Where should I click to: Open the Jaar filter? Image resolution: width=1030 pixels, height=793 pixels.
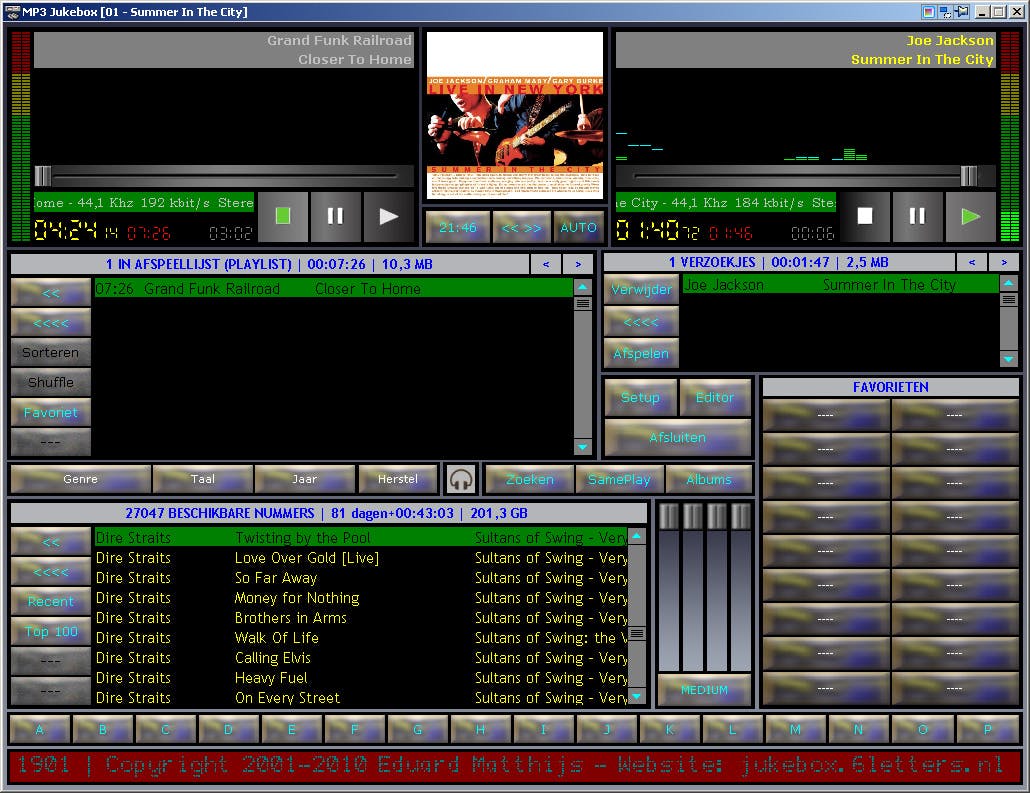pyautogui.click(x=305, y=479)
